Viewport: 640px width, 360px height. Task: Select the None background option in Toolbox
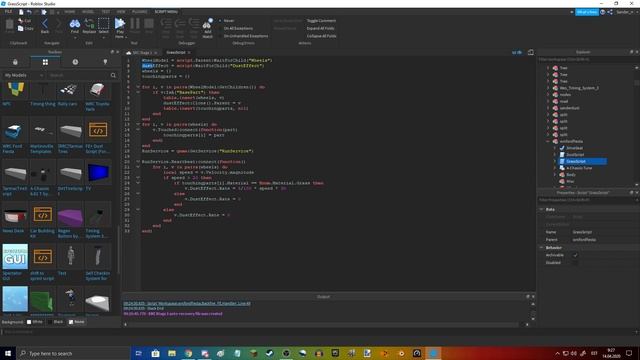76,322
